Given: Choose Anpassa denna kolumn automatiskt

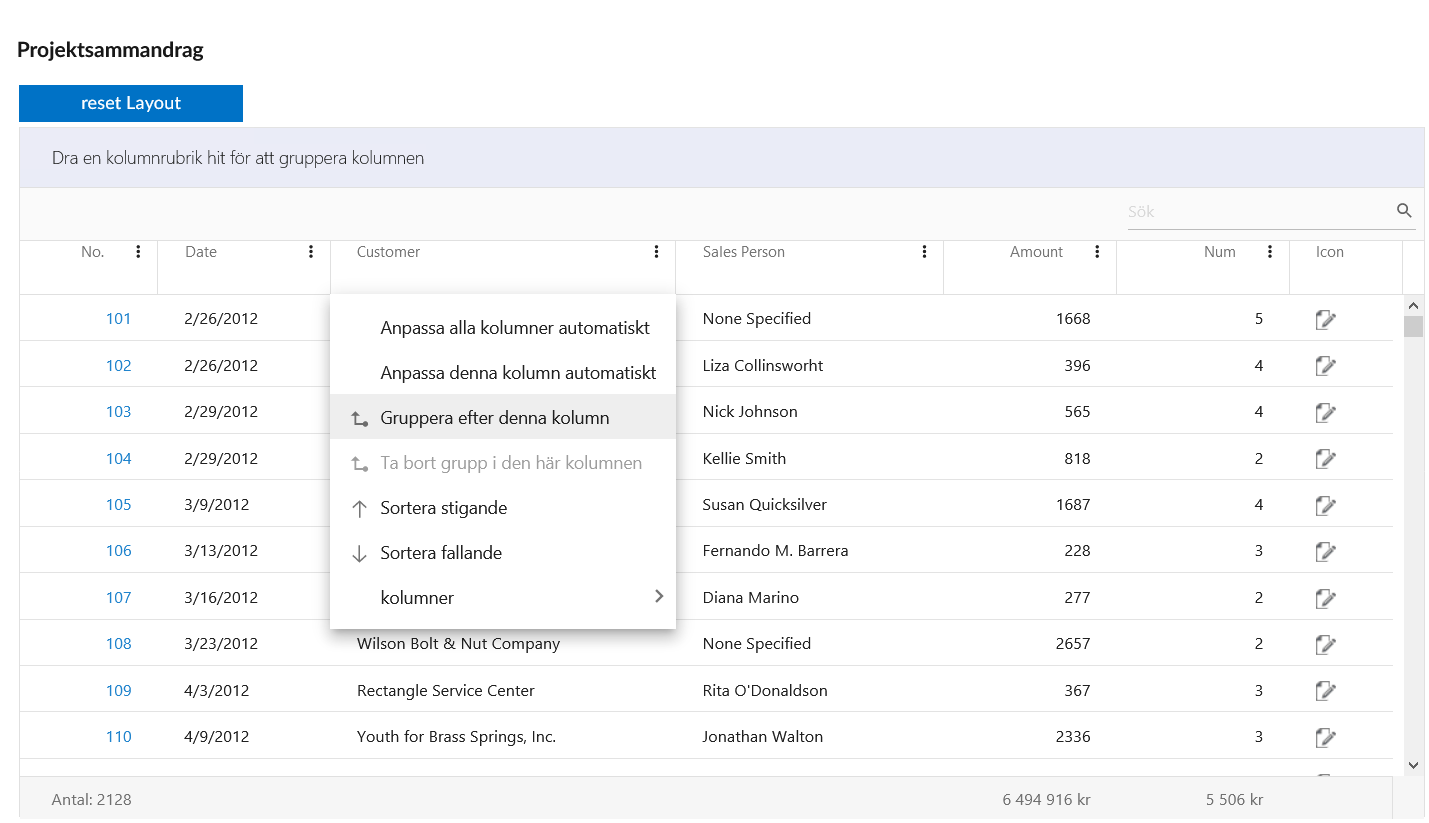Looking at the screenshot, I should [503, 373].
